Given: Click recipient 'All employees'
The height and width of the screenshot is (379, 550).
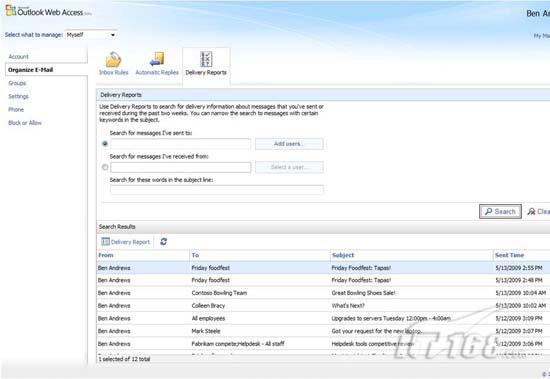Looking at the screenshot, I should point(208,318).
